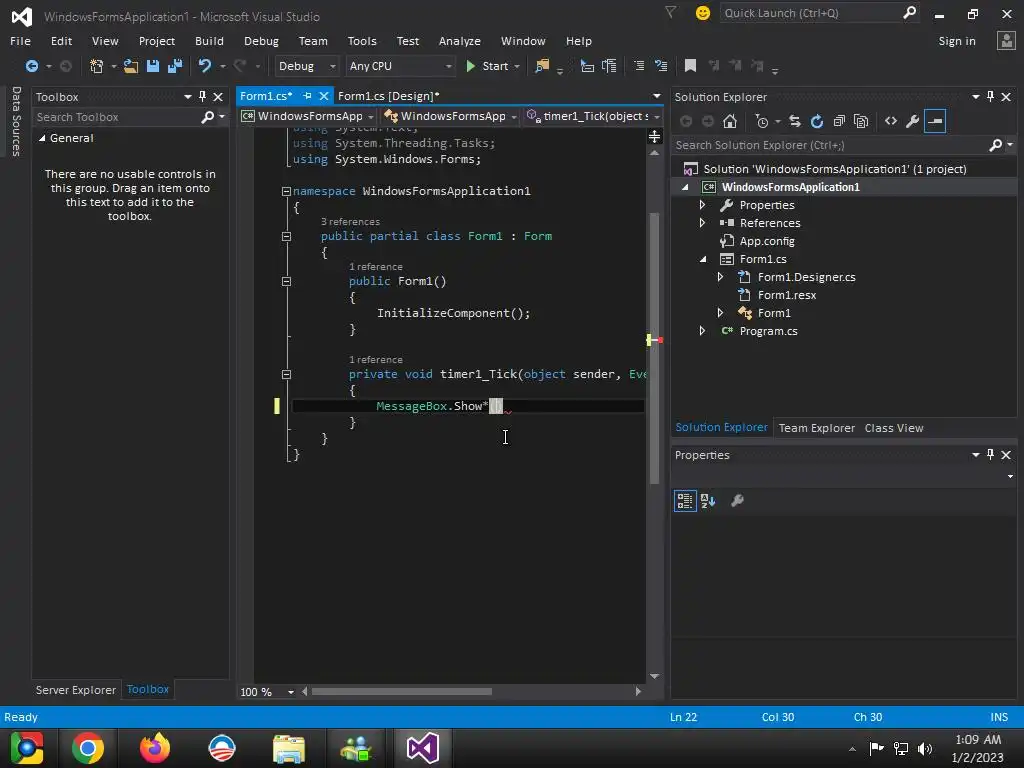Sync with Active Document in Solution Explorer
Screen dimensions: 1024x768
(795, 121)
